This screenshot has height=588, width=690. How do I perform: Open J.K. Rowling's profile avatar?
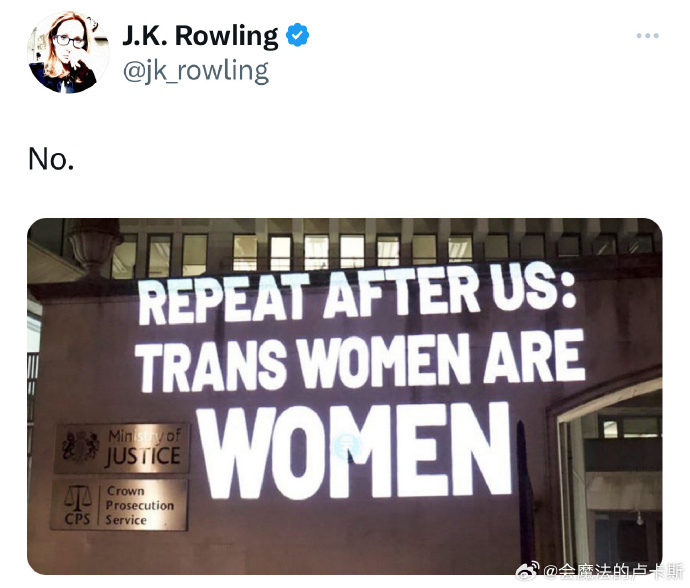click(68, 53)
